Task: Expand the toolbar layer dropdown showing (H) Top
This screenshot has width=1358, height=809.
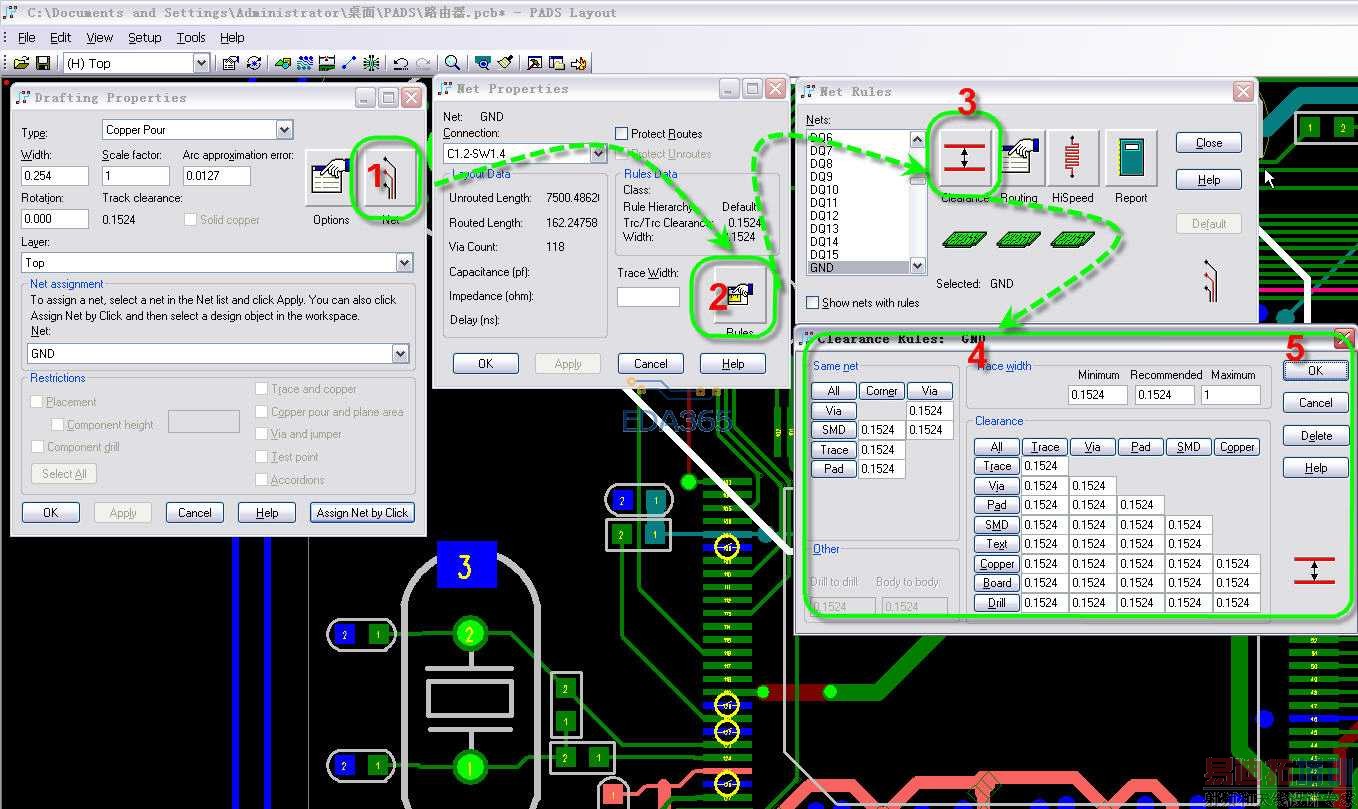Action: pos(201,63)
